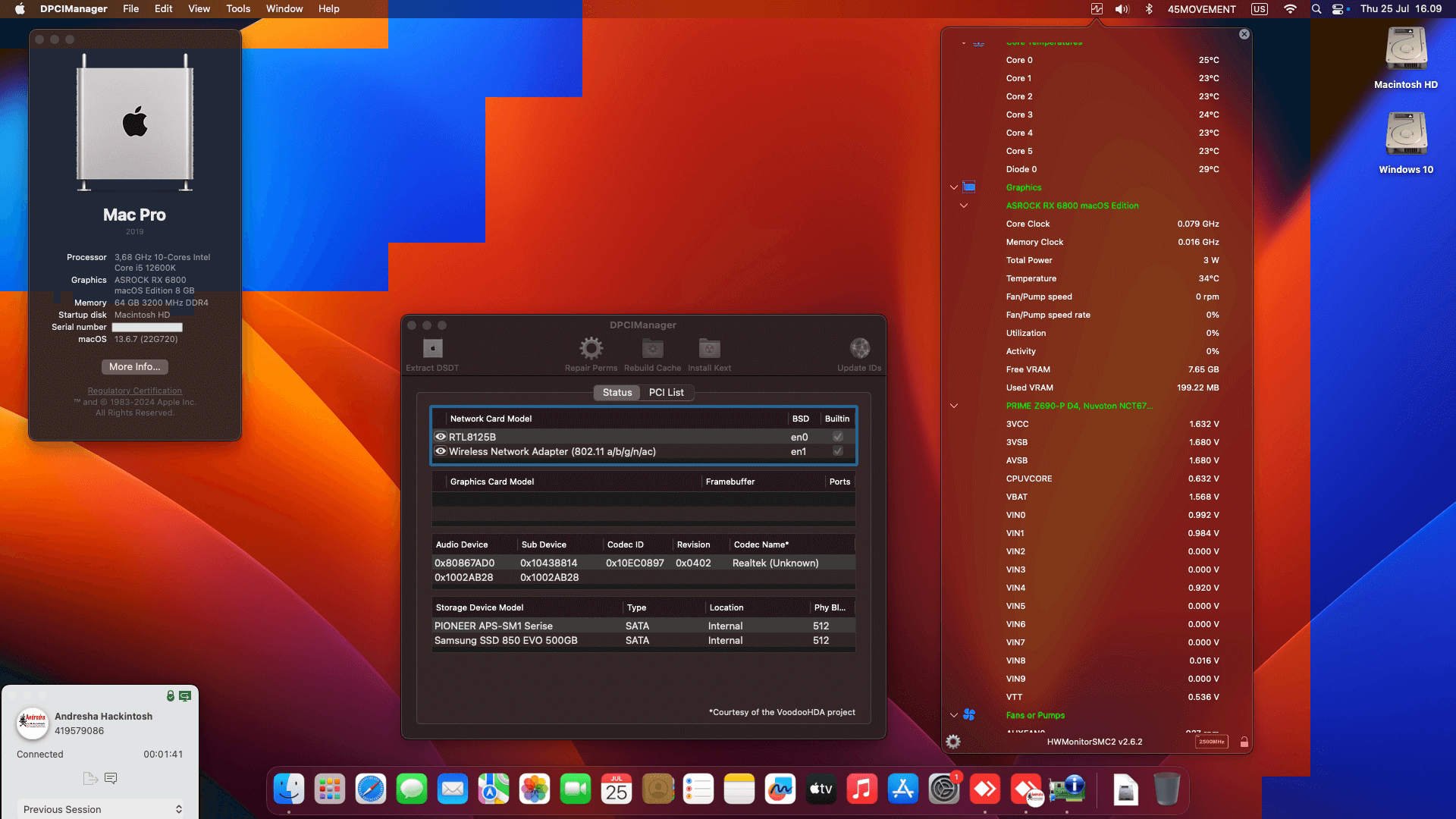This screenshot has width=1456, height=819.
Task: Open Finder from the Dock
Action: pos(289,789)
